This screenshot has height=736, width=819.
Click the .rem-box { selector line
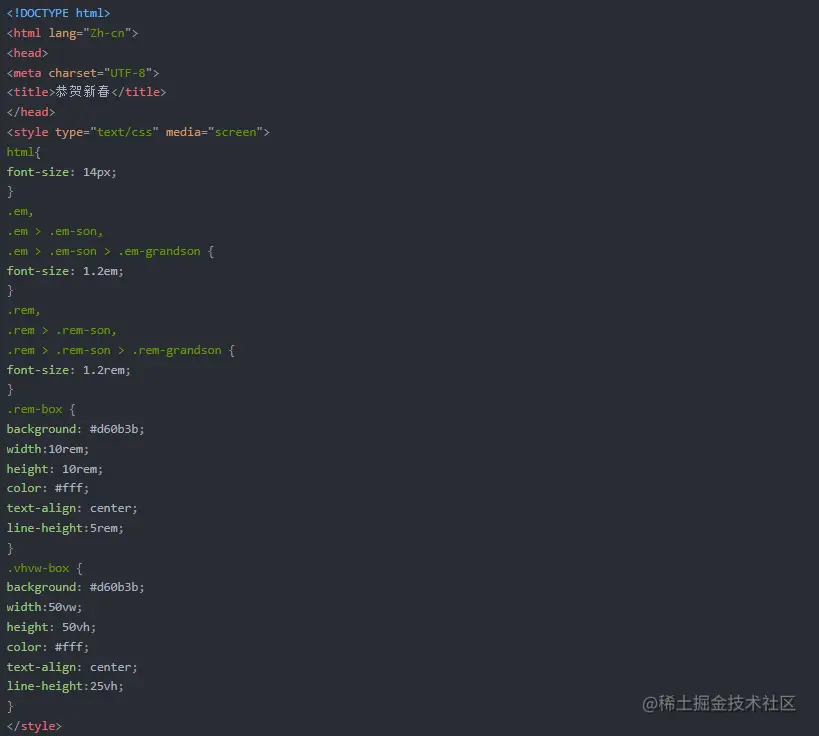click(41, 410)
